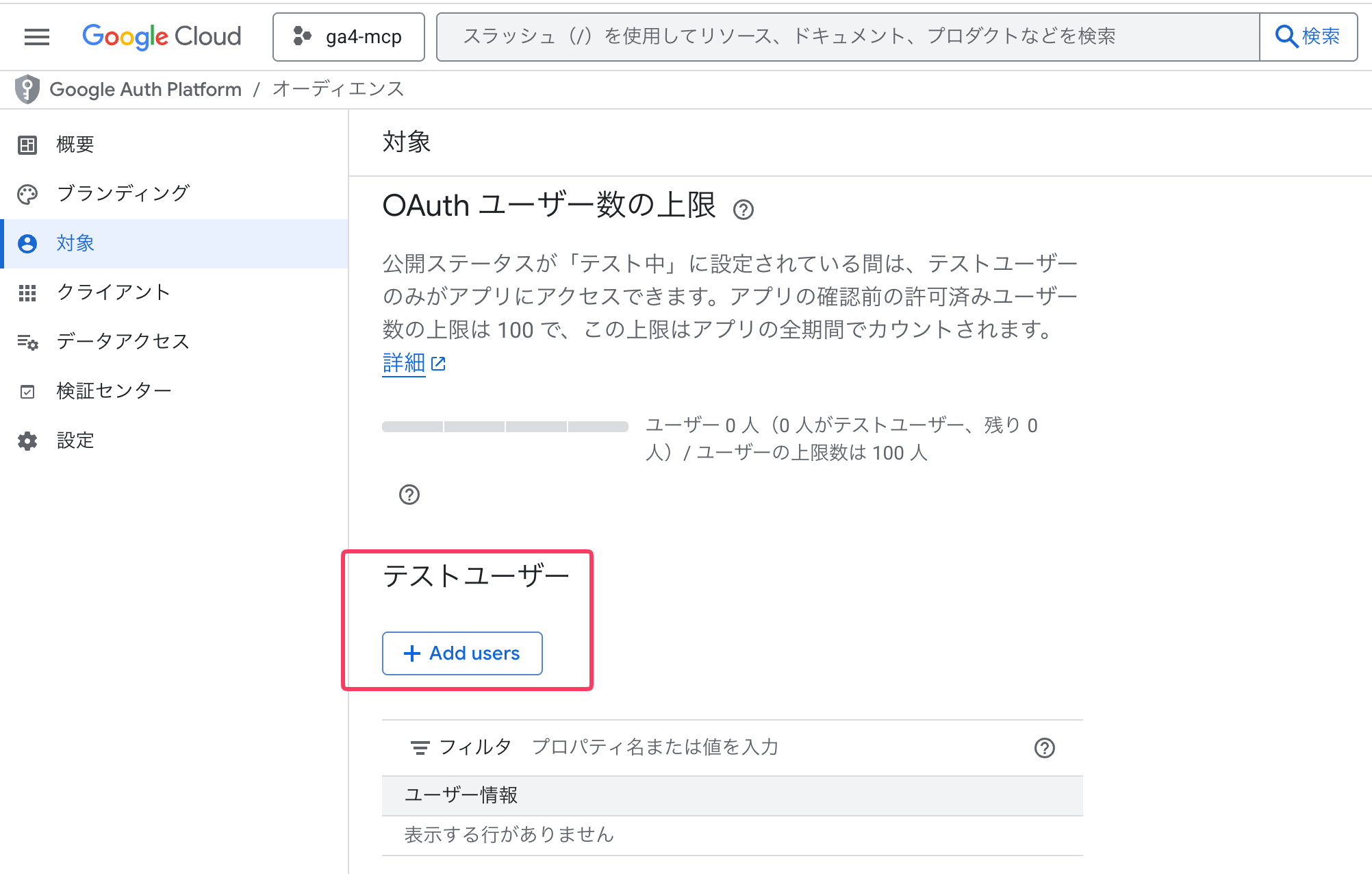
Task: Select the 概要 overview icon in sidebar
Action: (27, 145)
